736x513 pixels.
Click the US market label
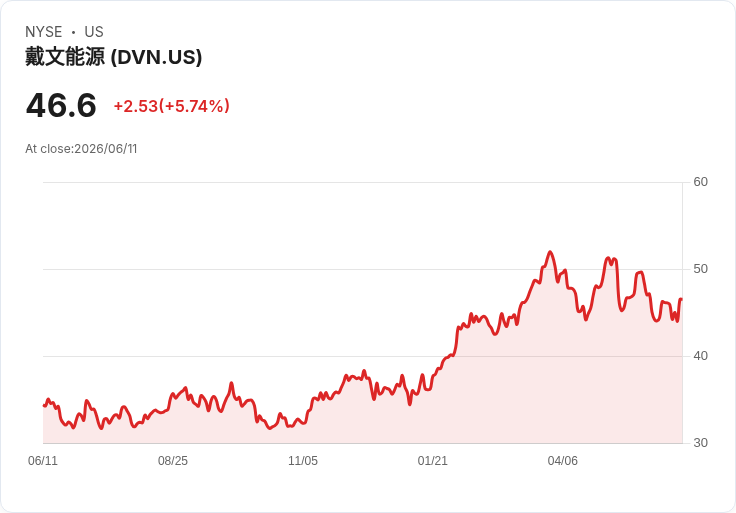pyautogui.click(x=94, y=32)
